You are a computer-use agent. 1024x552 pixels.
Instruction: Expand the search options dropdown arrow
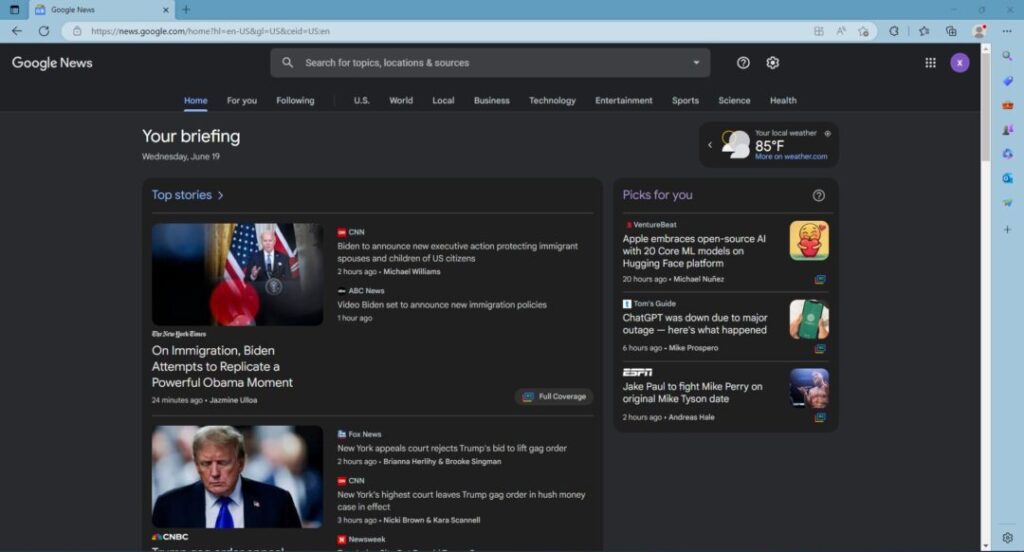coord(696,63)
